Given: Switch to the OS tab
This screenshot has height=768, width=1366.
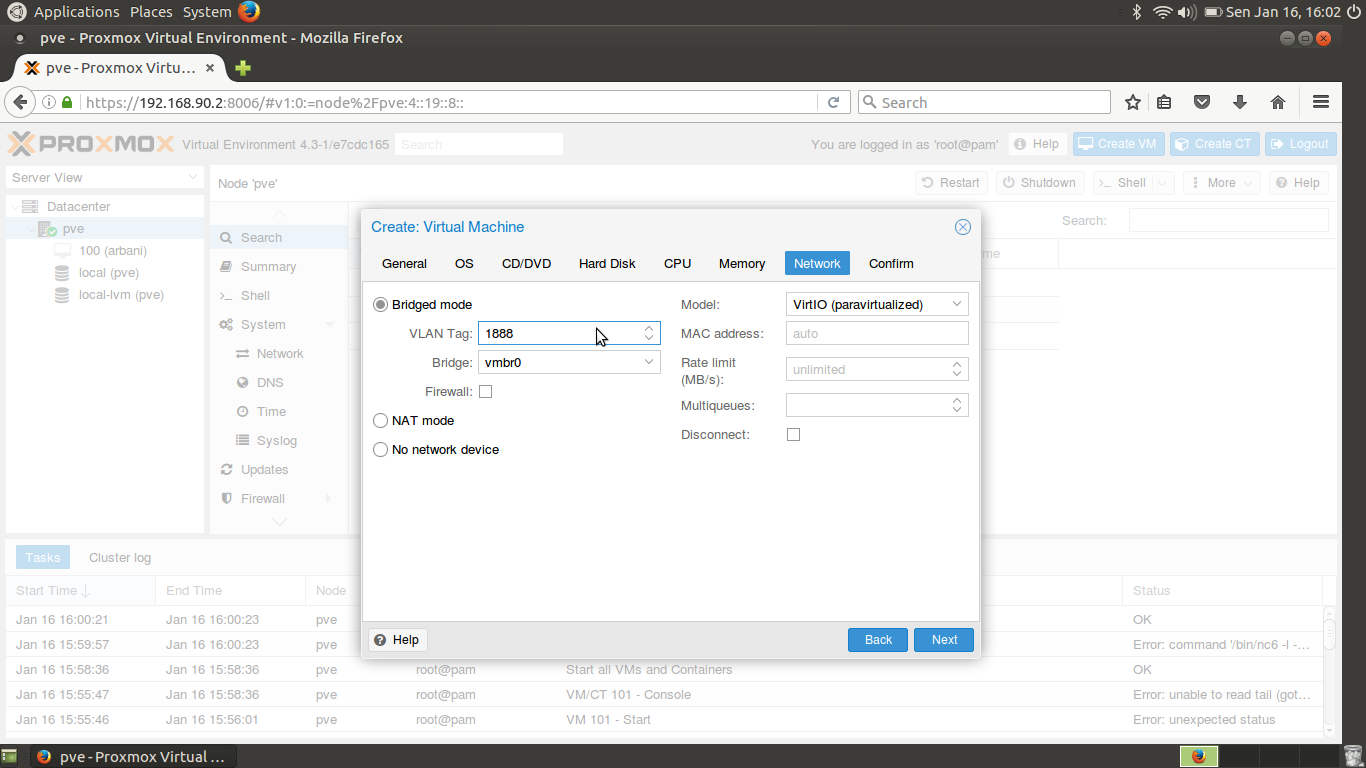Looking at the screenshot, I should 464,264.
